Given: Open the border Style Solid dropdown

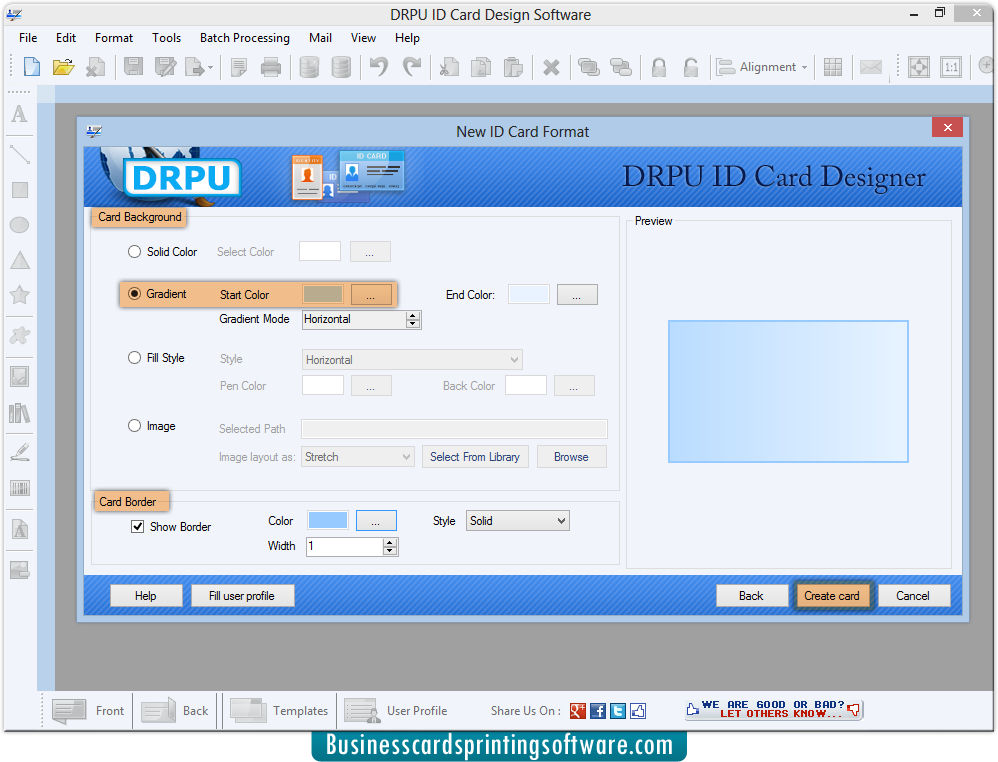Looking at the screenshot, I should (517, 521).
